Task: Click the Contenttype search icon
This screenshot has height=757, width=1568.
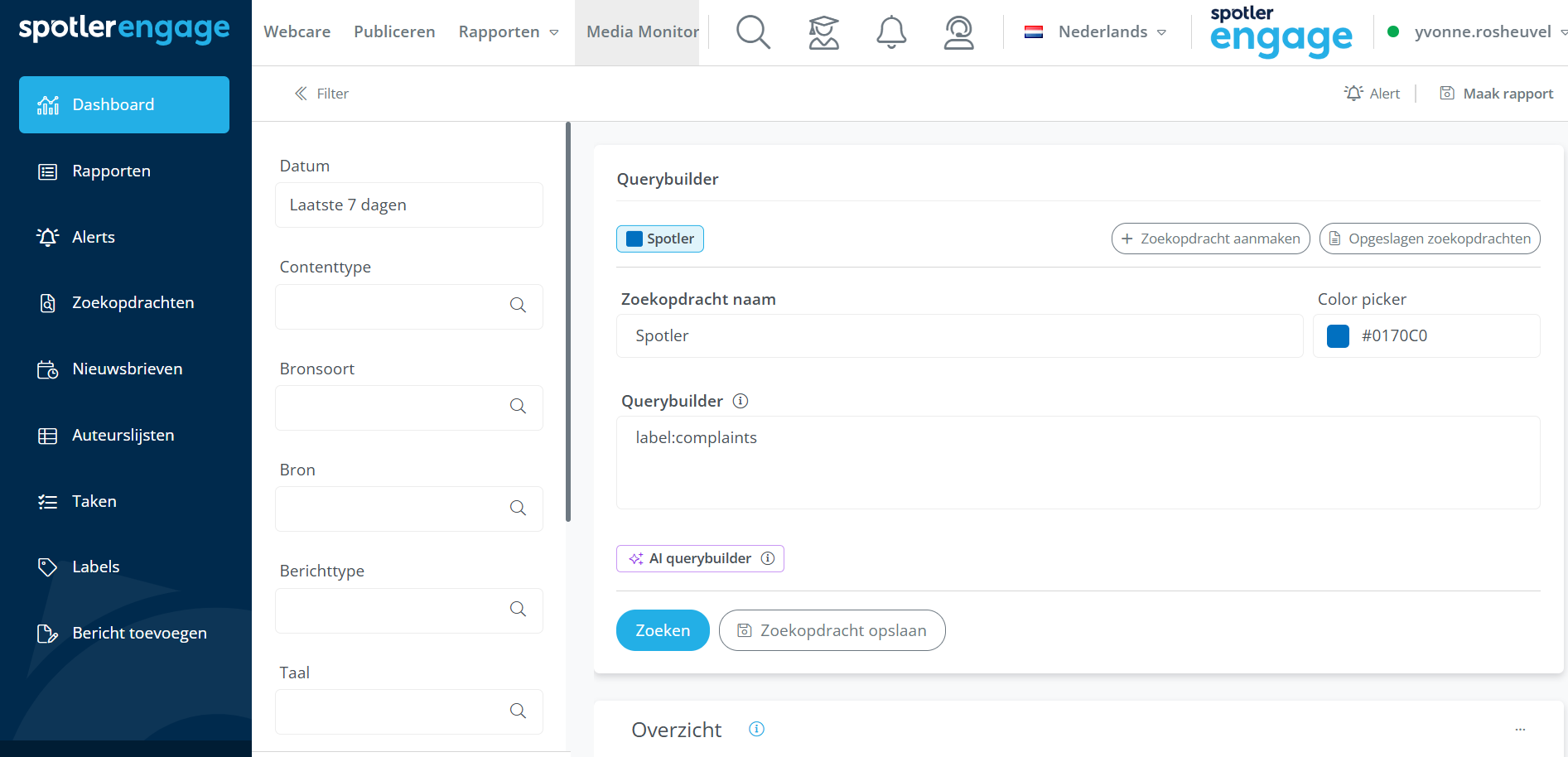Action: pos(518,306)
